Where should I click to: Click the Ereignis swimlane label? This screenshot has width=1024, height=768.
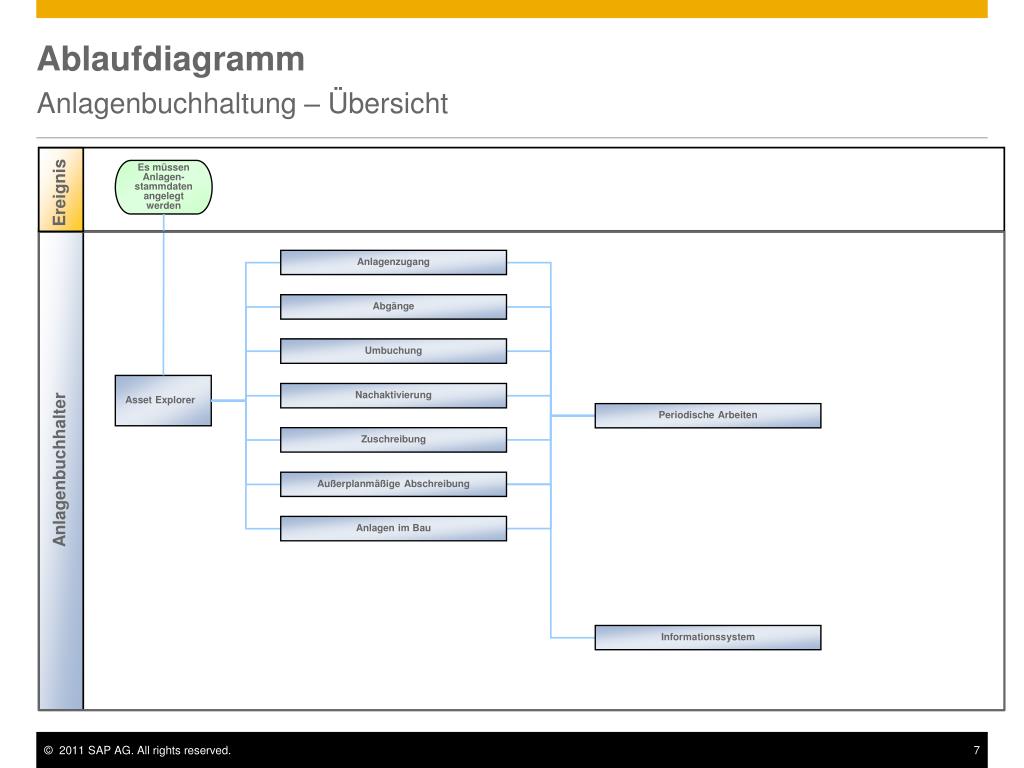tap(61, 190)
